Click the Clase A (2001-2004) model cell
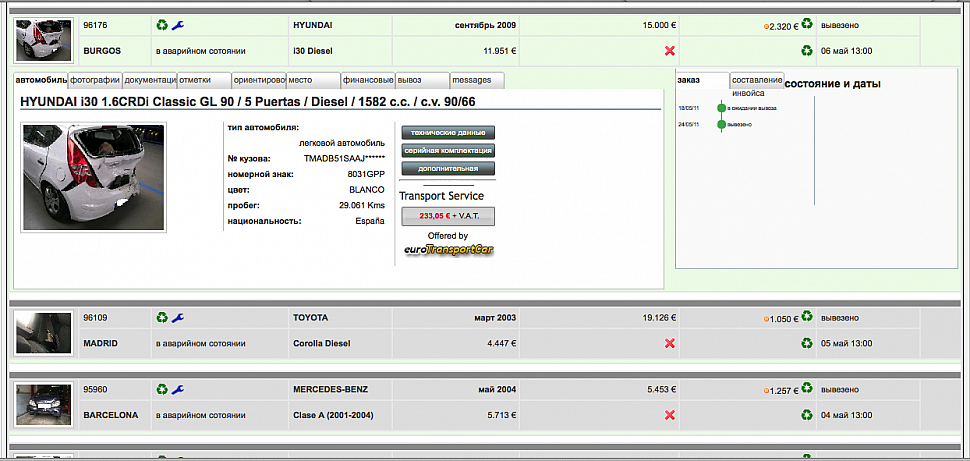970x461 pixels. click(340, 415)
